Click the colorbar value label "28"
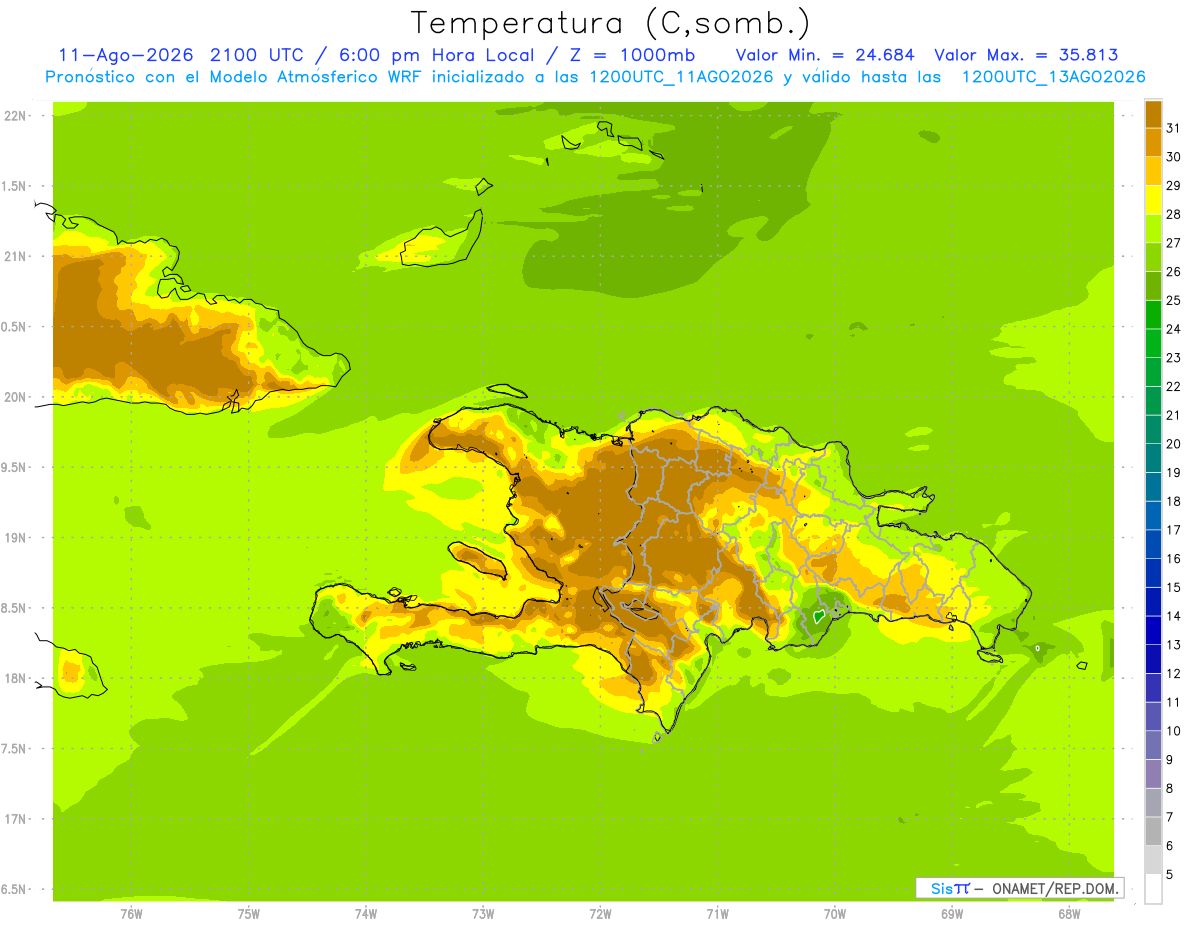1200x927 pixels. pyautogui.click(x=1174, y=214)
